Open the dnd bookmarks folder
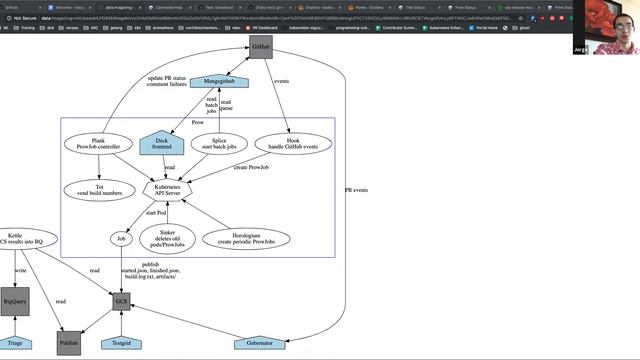The width and height of the screenshot is (640, 360). point(47,28)
